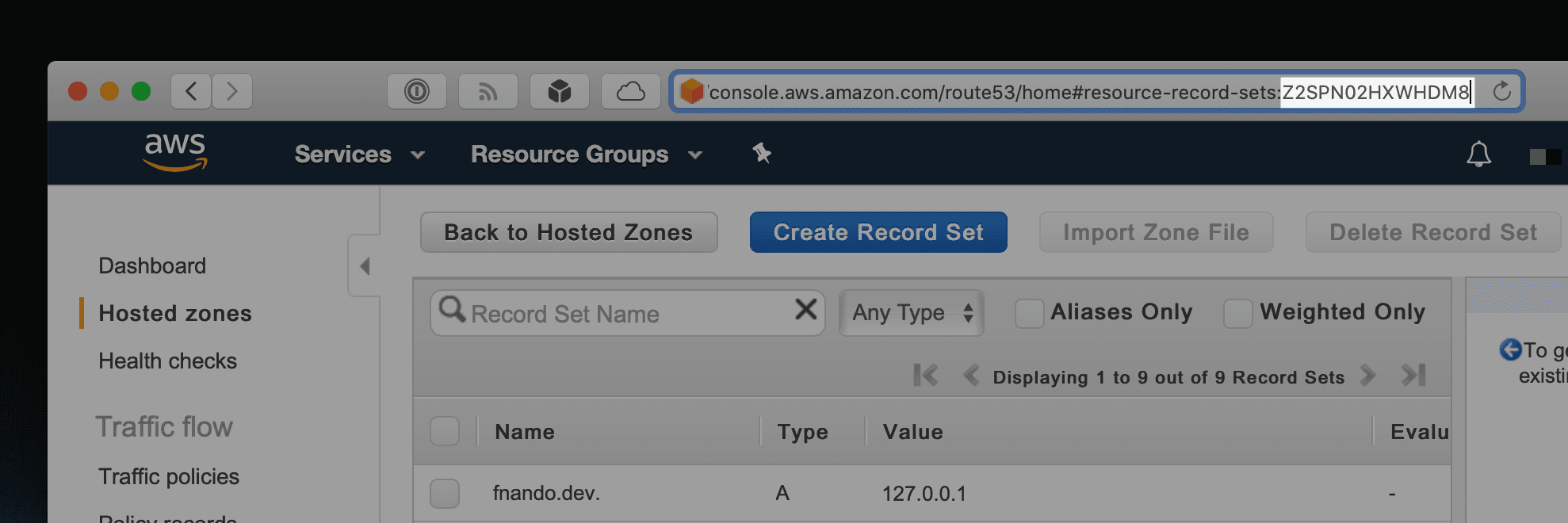Sort by the Name column header
The height and width of the screenshot is (523, 1568).
525,432
